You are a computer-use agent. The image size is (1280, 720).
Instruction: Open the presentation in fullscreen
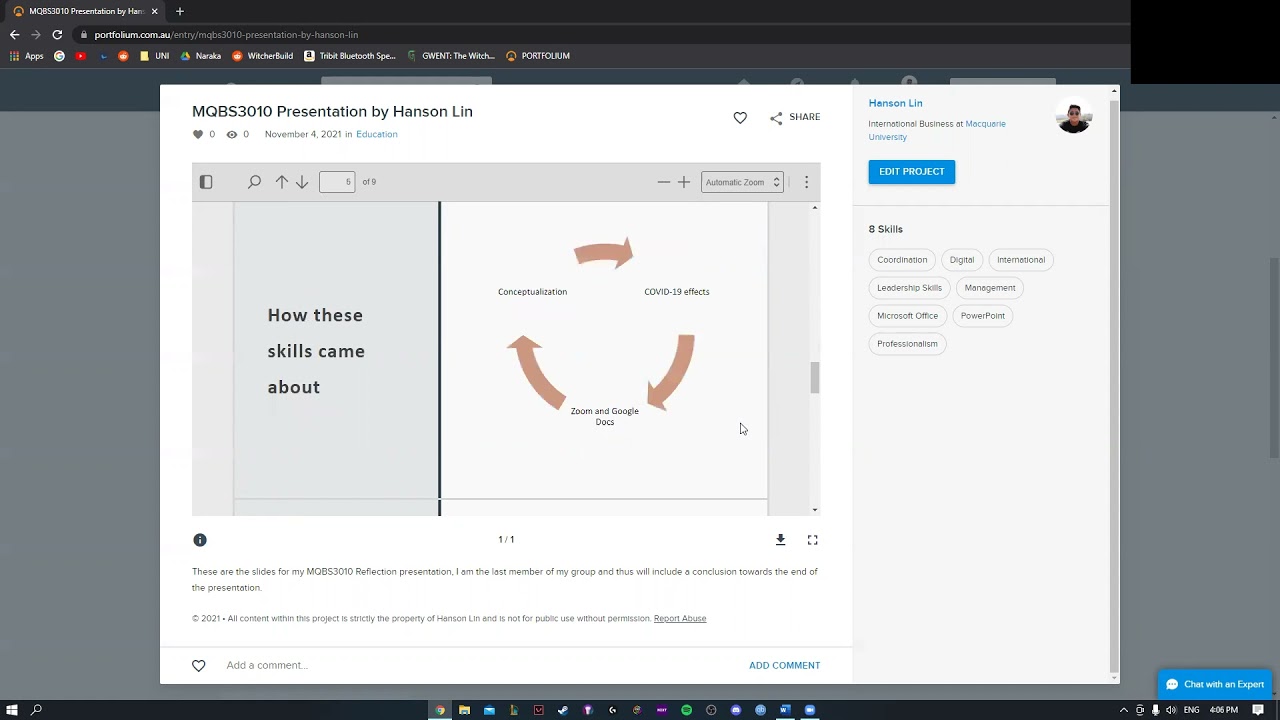(813, 540)
